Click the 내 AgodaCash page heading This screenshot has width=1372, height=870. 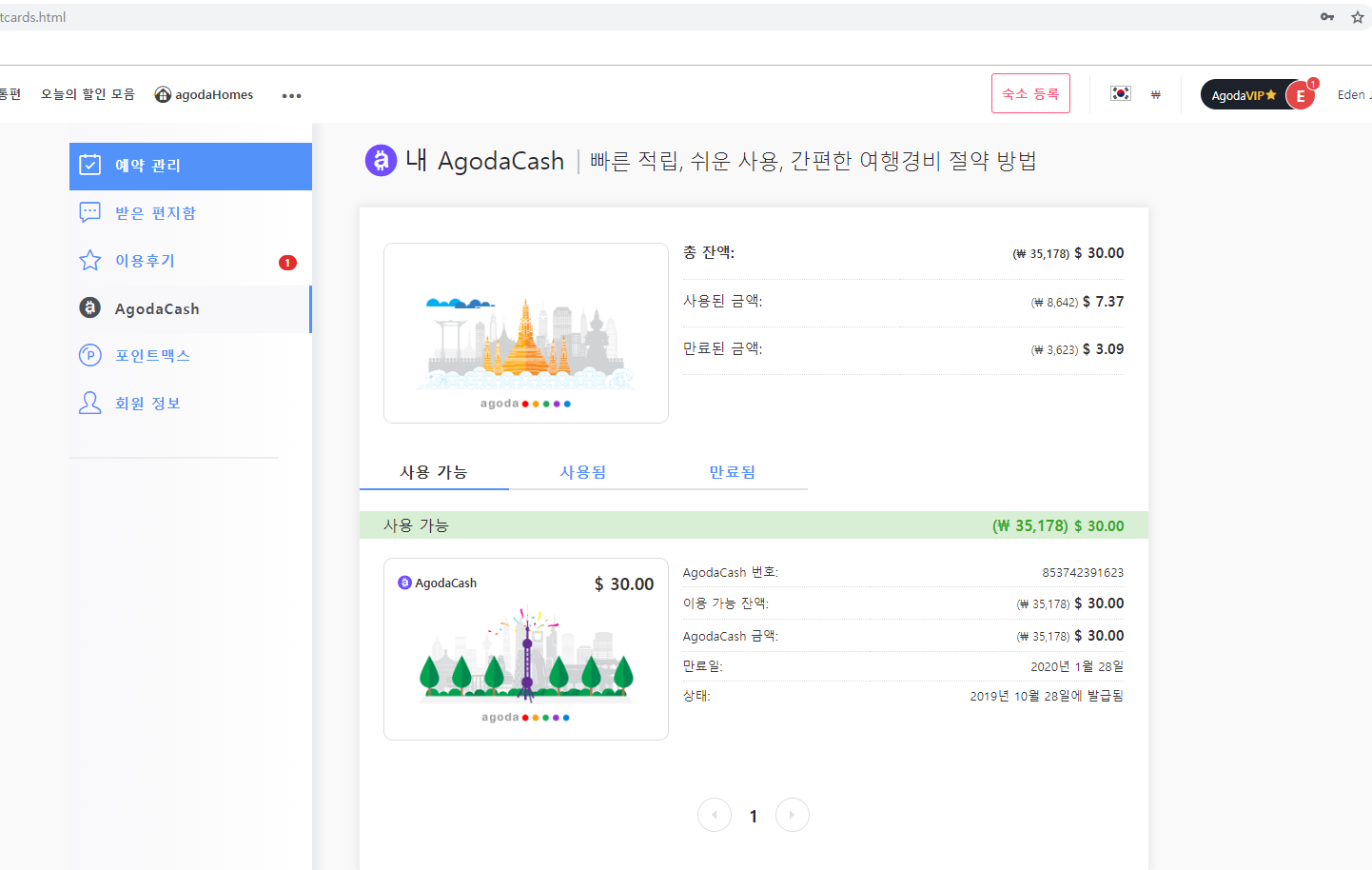[485, 161]
